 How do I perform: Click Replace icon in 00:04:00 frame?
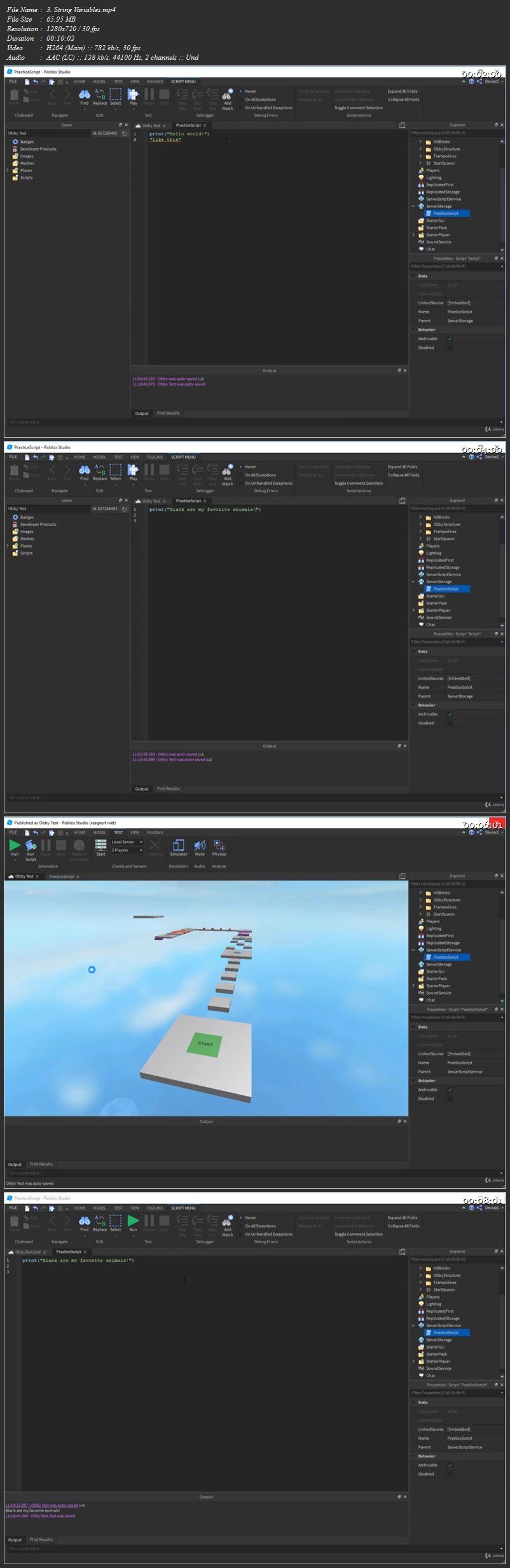(x=100, y=470)
